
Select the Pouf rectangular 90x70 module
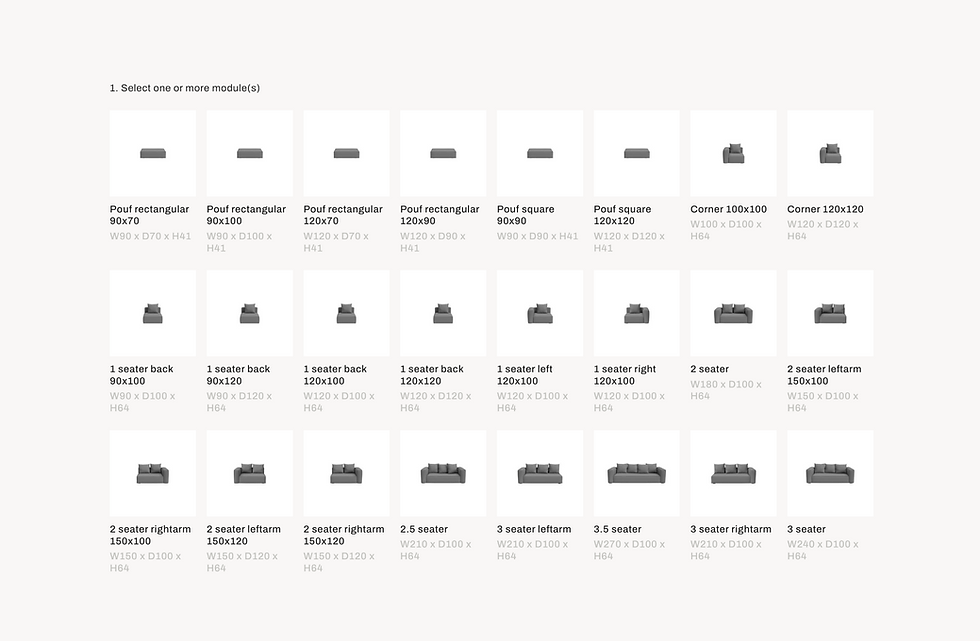(x=152, y=154)
